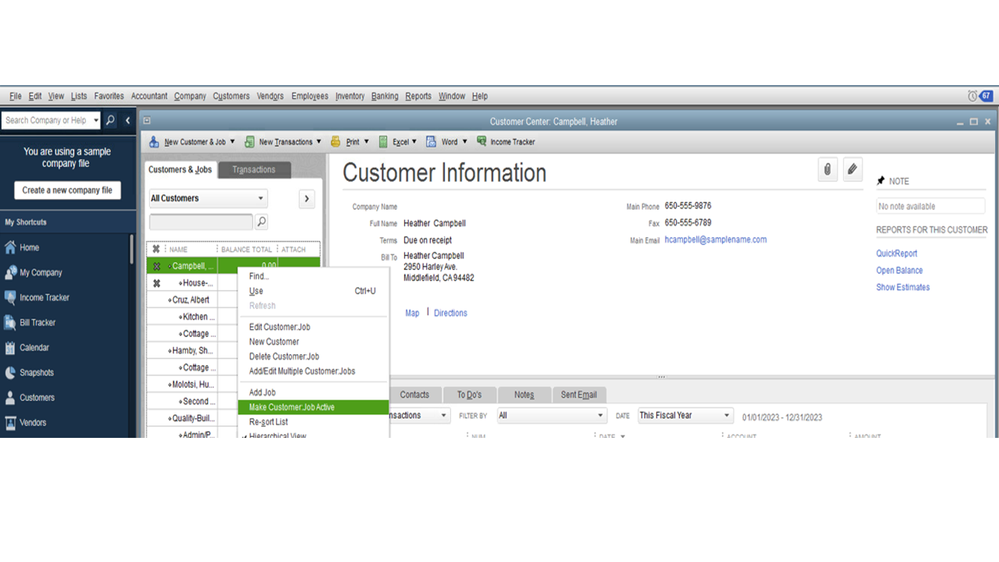Click the search magnifier beside Search Company or Help
Image resolution: width=999 pixels, height=562 pixels.
(110, 120)
